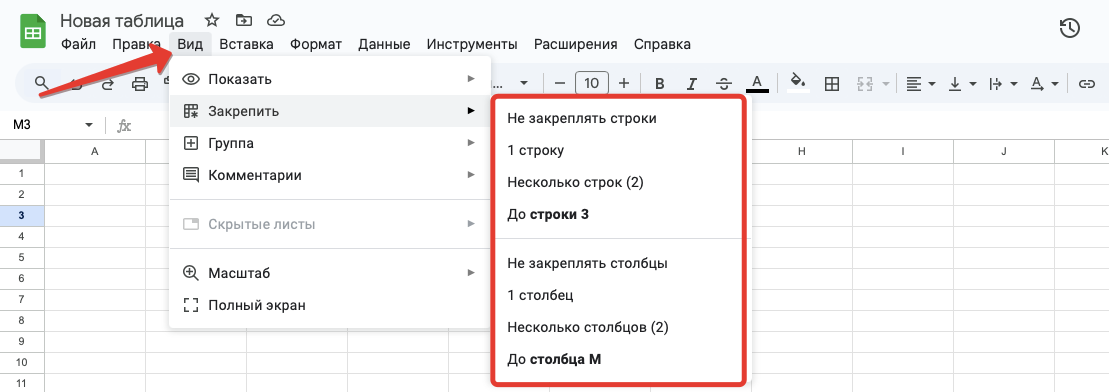Click the document title Новая таблица
1109x392 pixels.
(122, 21)
